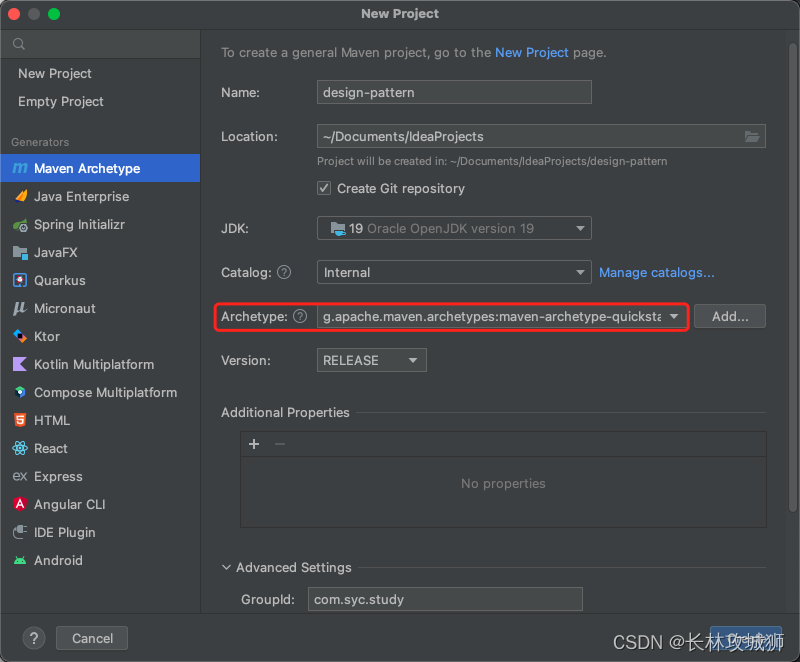Screen dimensions: 800x662
Task: Click the search magnifier icon
Action: coord(19,44)
